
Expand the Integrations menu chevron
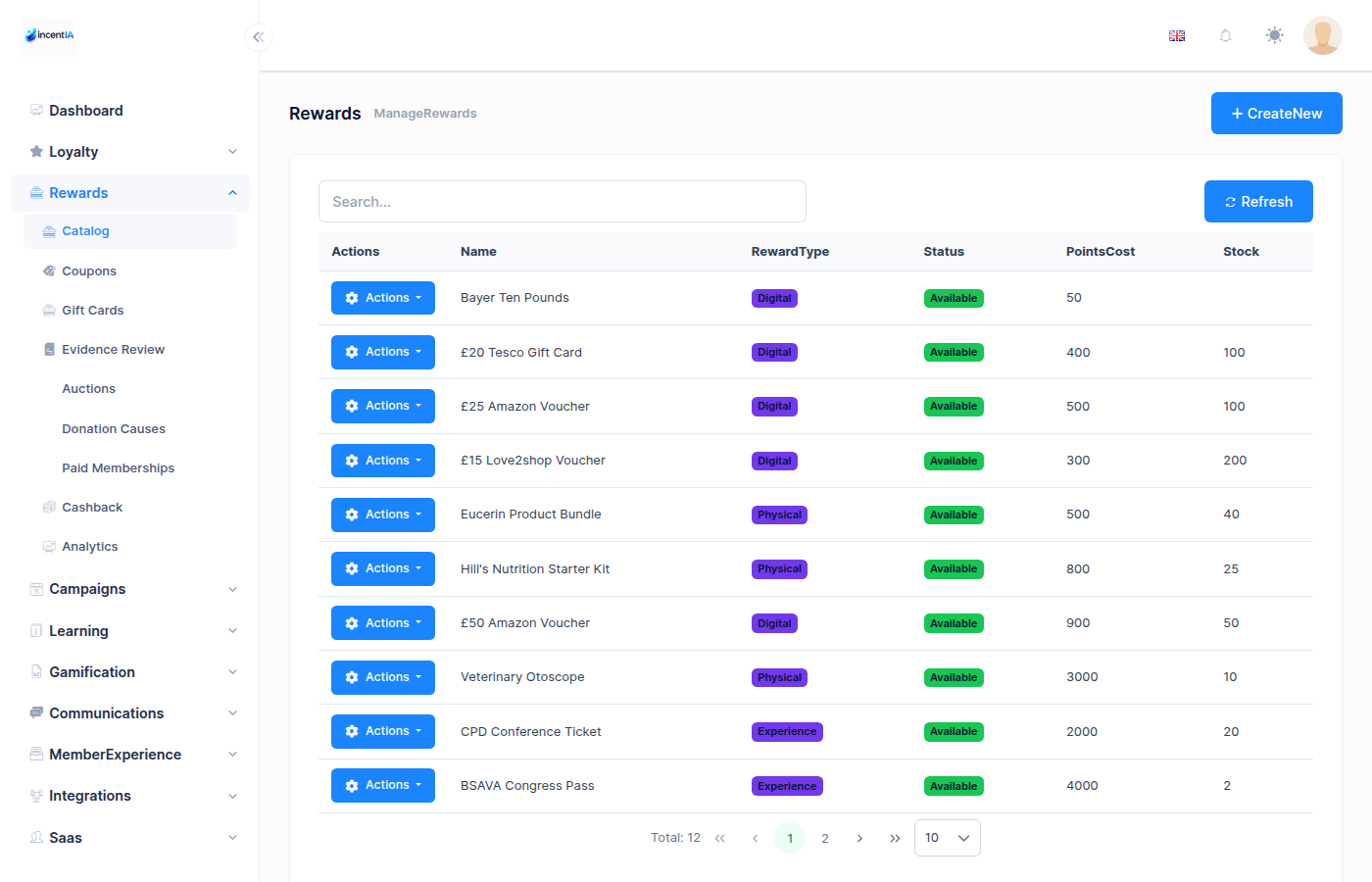click(x=232, y=796)
